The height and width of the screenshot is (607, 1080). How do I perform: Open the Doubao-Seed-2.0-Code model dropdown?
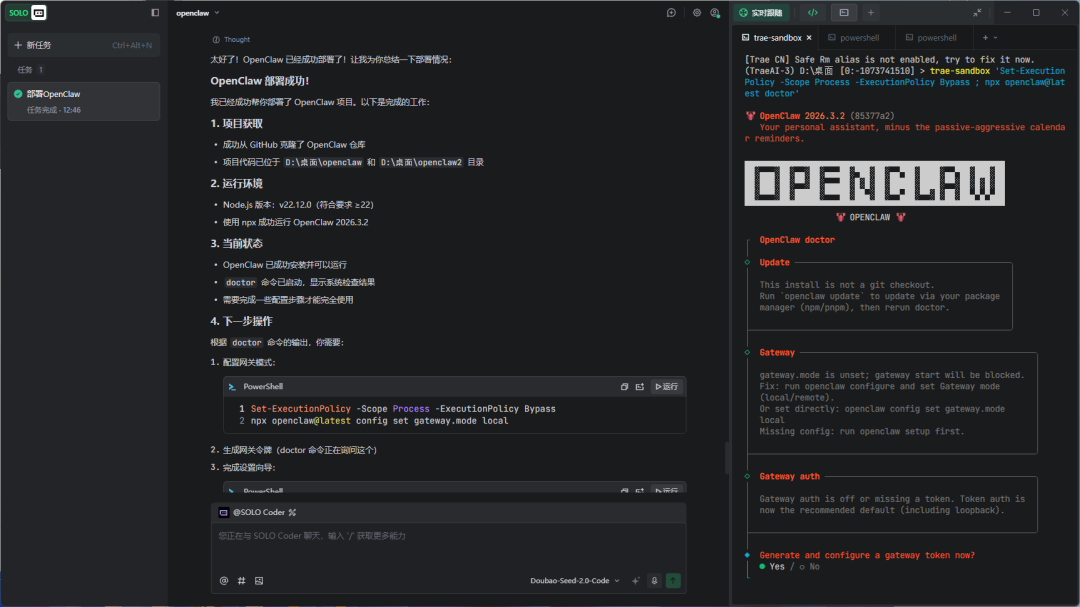tap(574, 580)
